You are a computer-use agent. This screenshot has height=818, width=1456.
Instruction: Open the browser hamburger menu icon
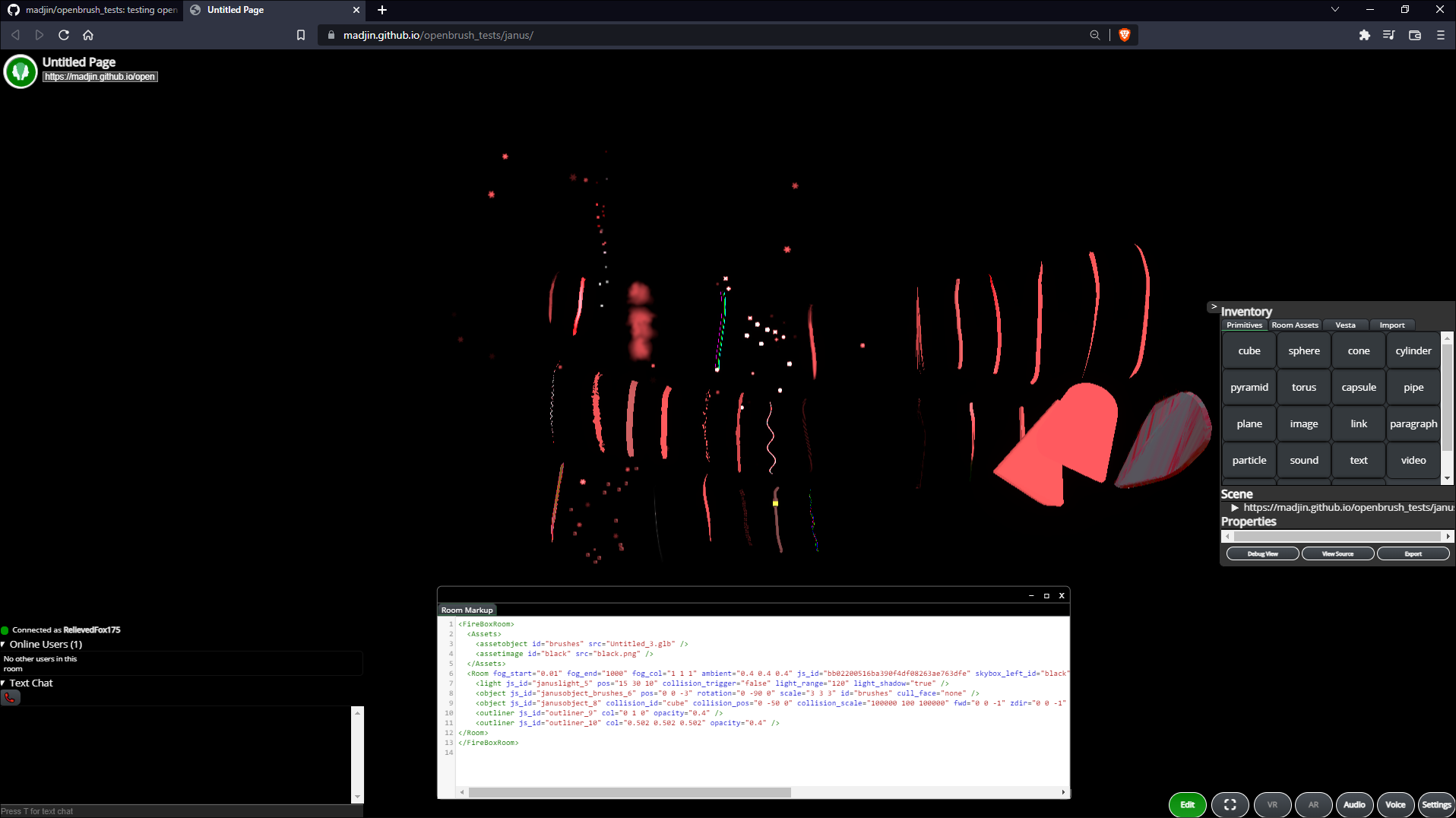[x=1440, y=35]
